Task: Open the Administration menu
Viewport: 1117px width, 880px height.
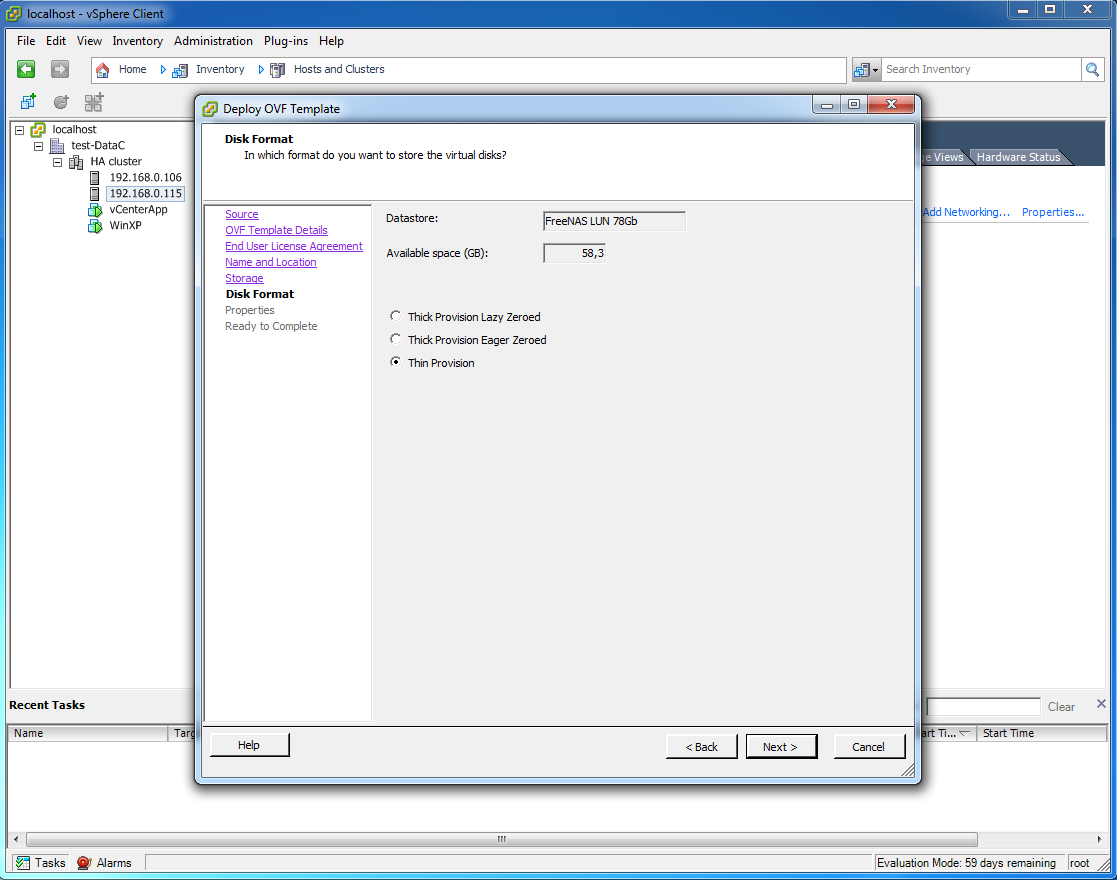Action: tap(213, 41)
